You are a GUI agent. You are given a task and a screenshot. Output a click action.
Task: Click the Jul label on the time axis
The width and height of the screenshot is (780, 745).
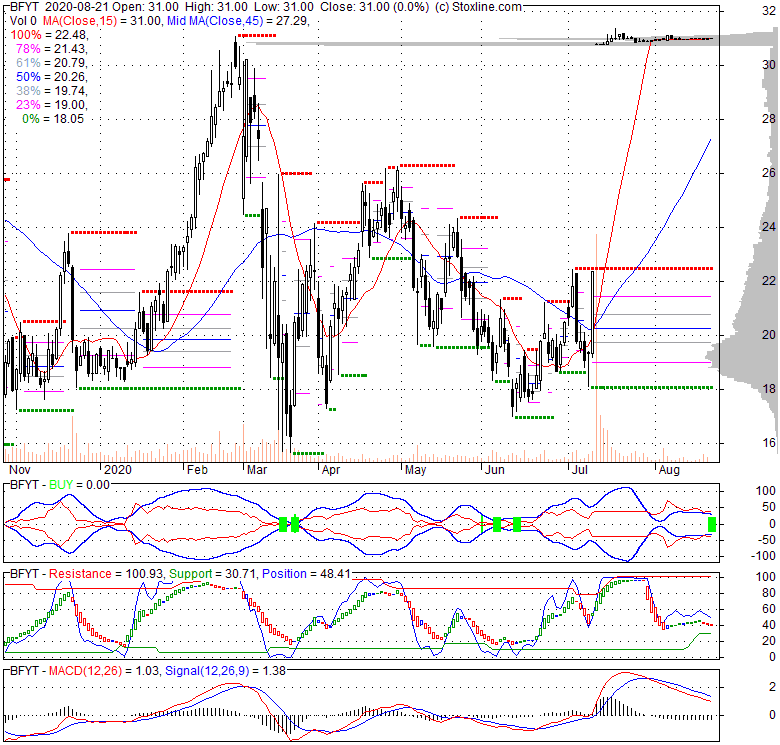(580, 470)
